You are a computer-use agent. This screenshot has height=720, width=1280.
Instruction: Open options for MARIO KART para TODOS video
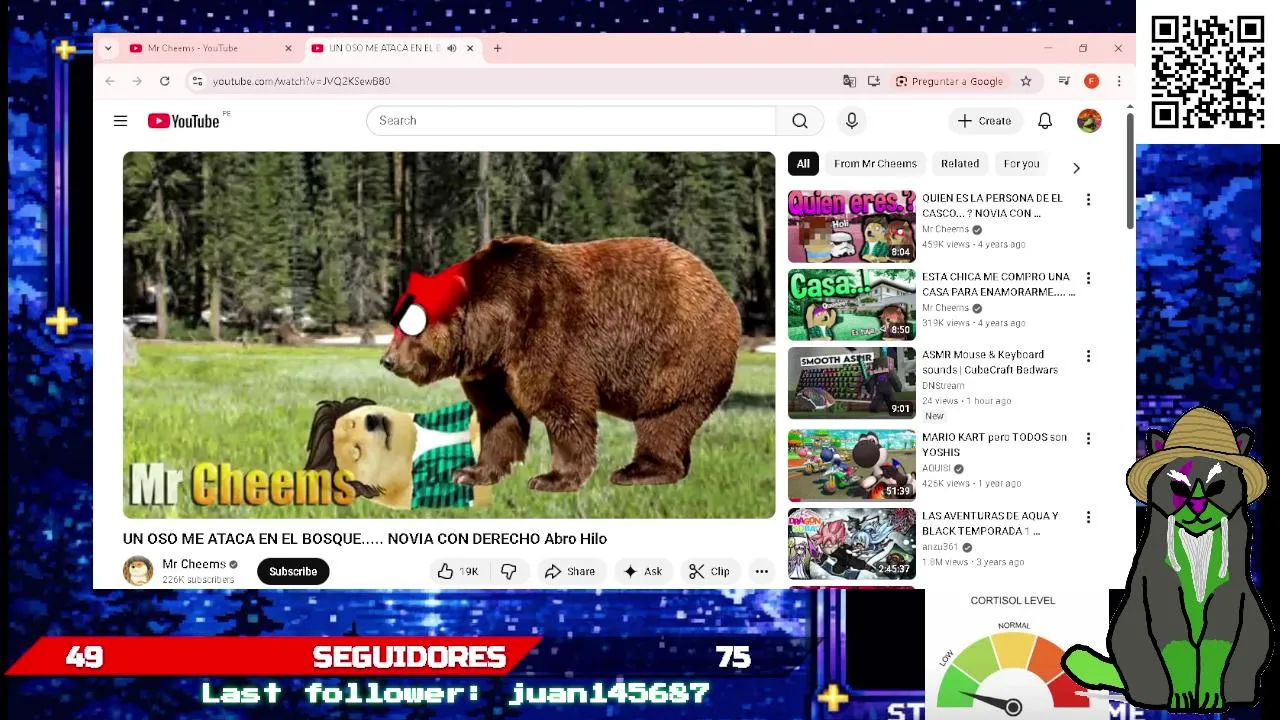point(1088,439)
